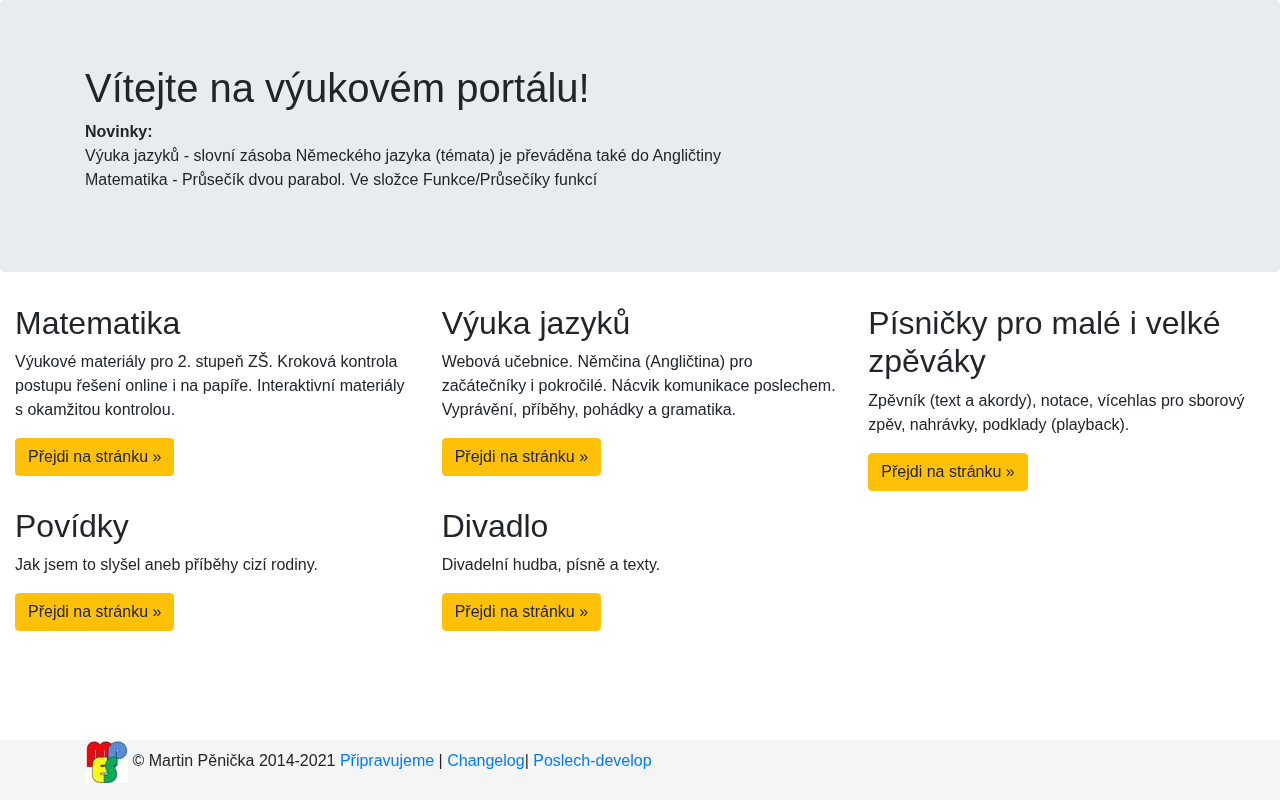Click the Divadlo section heading

pyautogui.click(x=495, y=526)
